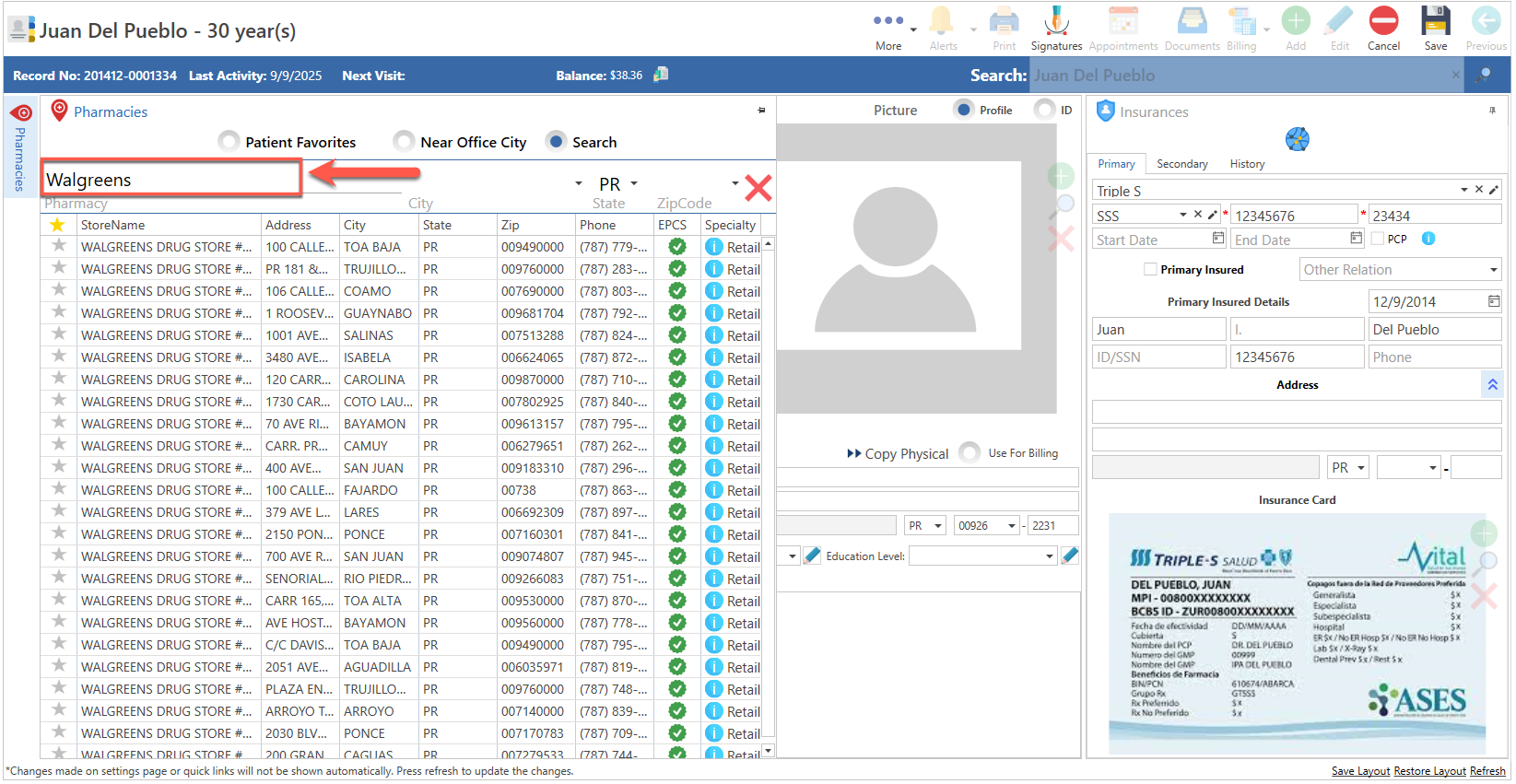Click the insurance card thumbnail image

(1297, 634)
